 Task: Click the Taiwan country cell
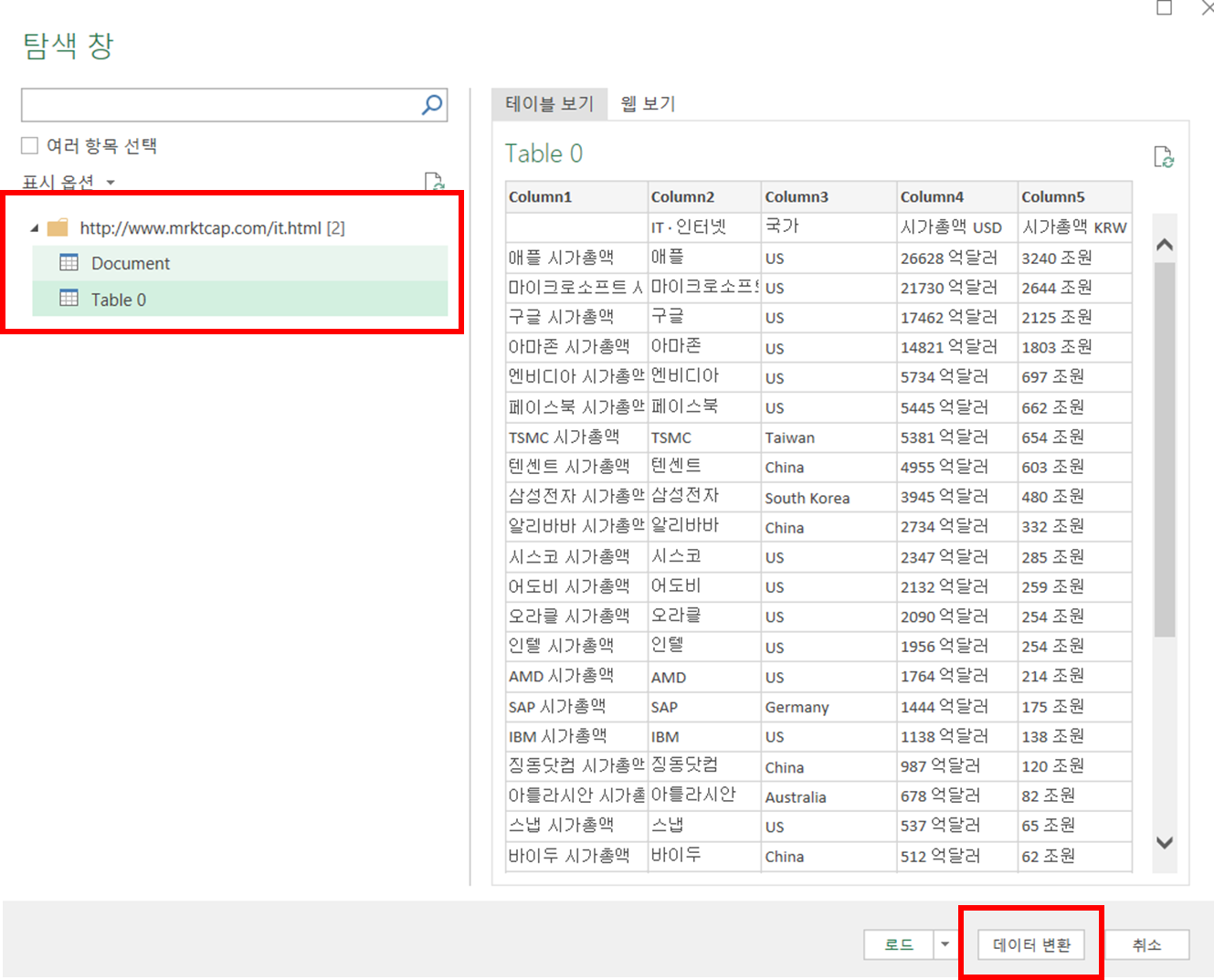829,437
